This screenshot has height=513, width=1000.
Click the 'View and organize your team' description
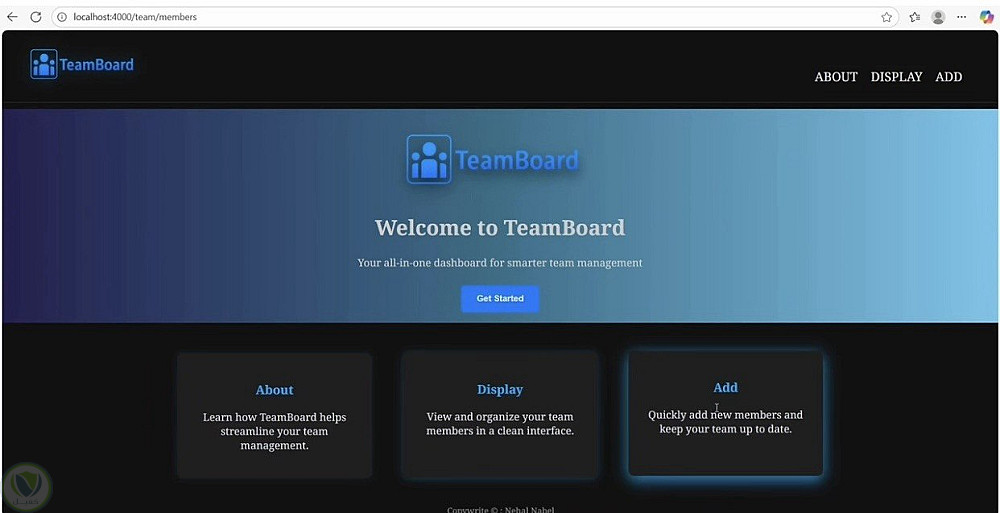click(500, 424)
